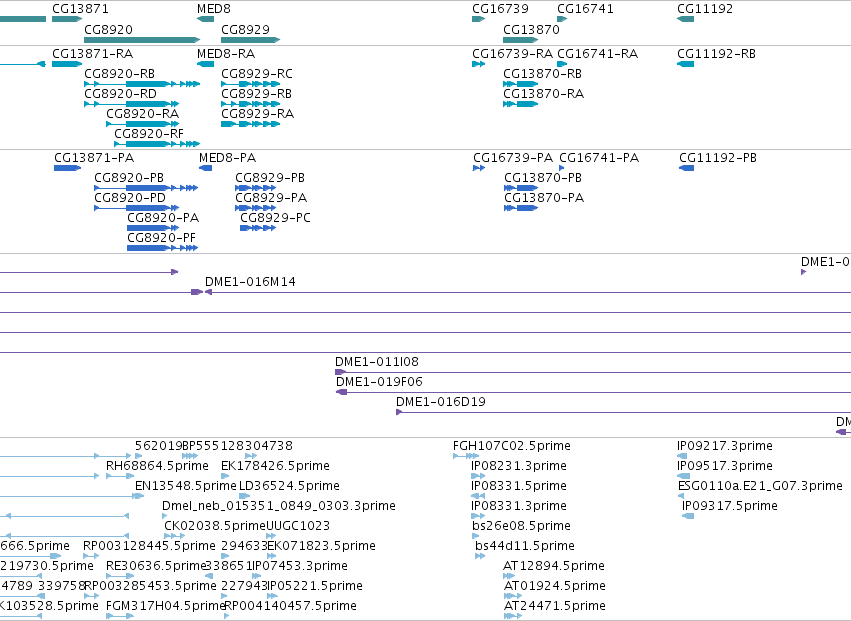Click the CG16739 gene label
Viewport: 851px width, 621px height.
pos(500,9)
